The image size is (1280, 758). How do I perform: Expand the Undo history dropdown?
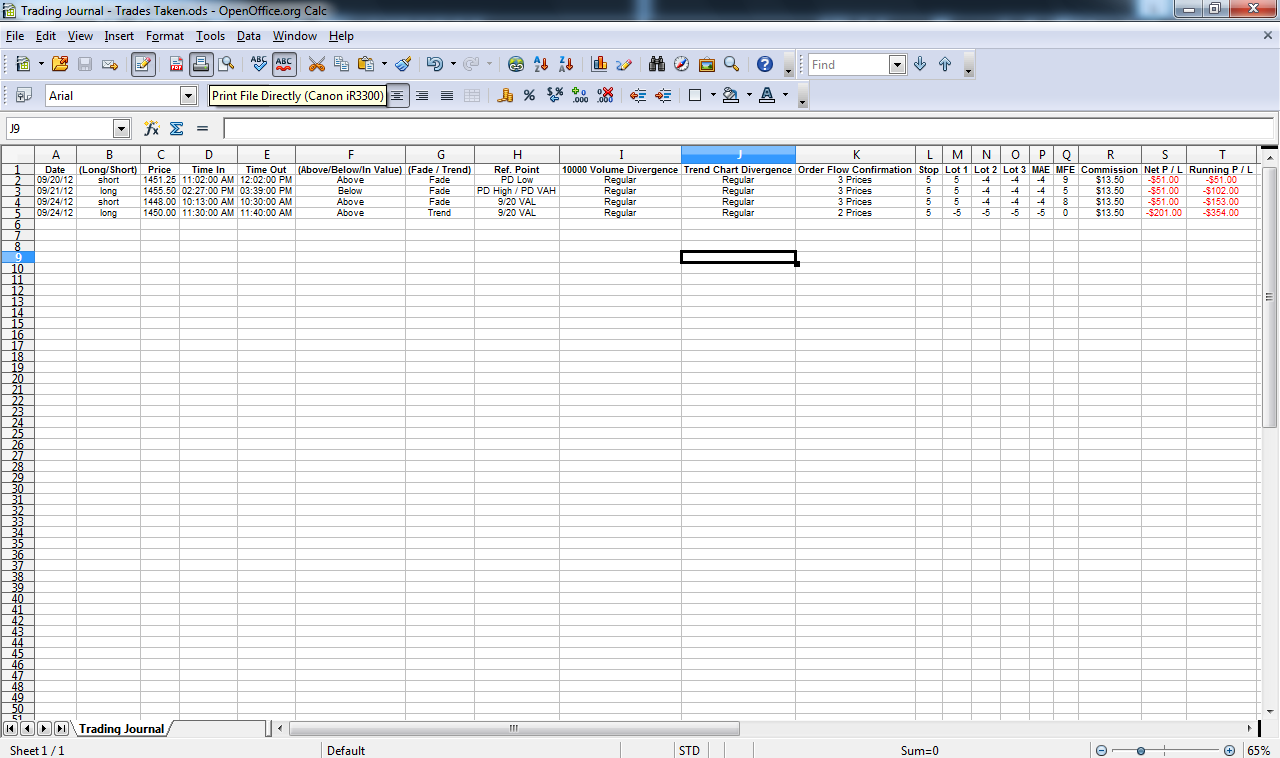(x=453, y=64)
